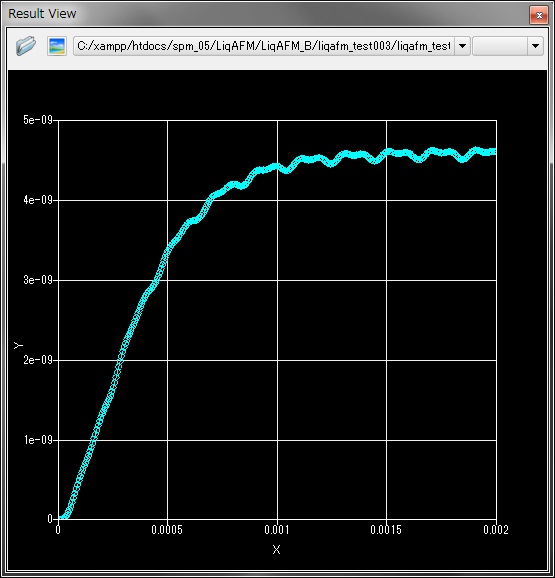This screenshot has height=578, width=555.
Task: Click the 2e-09 Y axis tick label
Action: tap(38, 360)
